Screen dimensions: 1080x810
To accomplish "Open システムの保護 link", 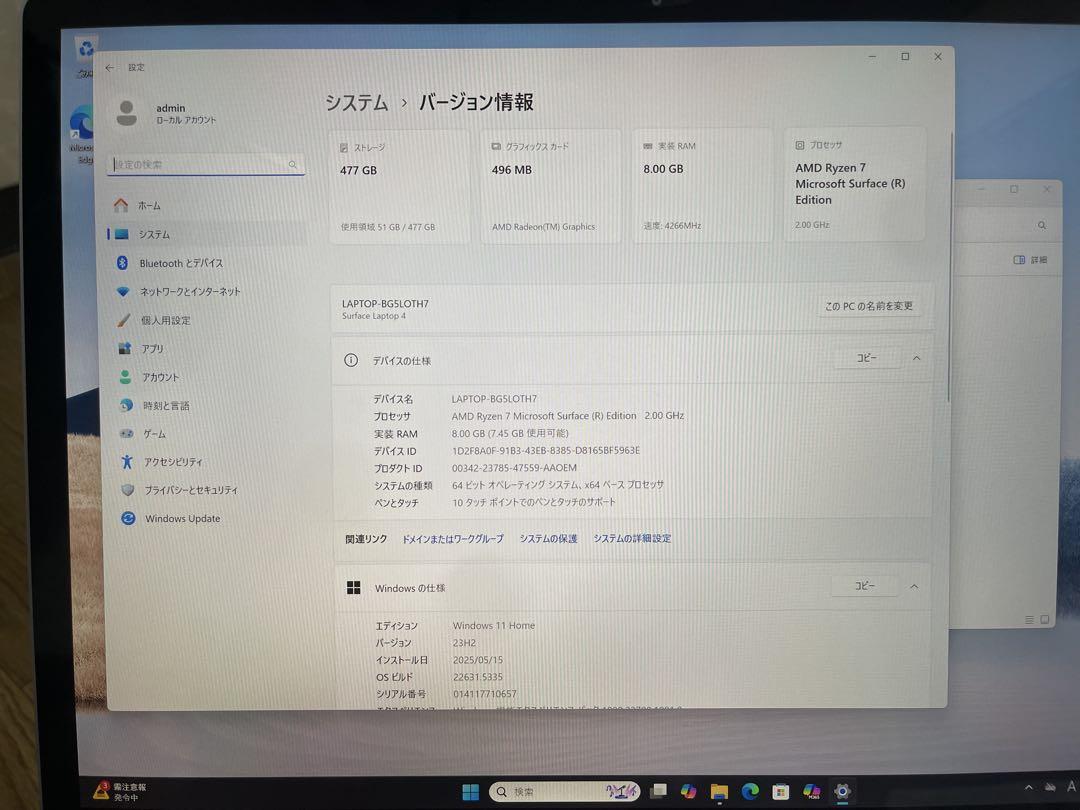I will pos(548,539).
